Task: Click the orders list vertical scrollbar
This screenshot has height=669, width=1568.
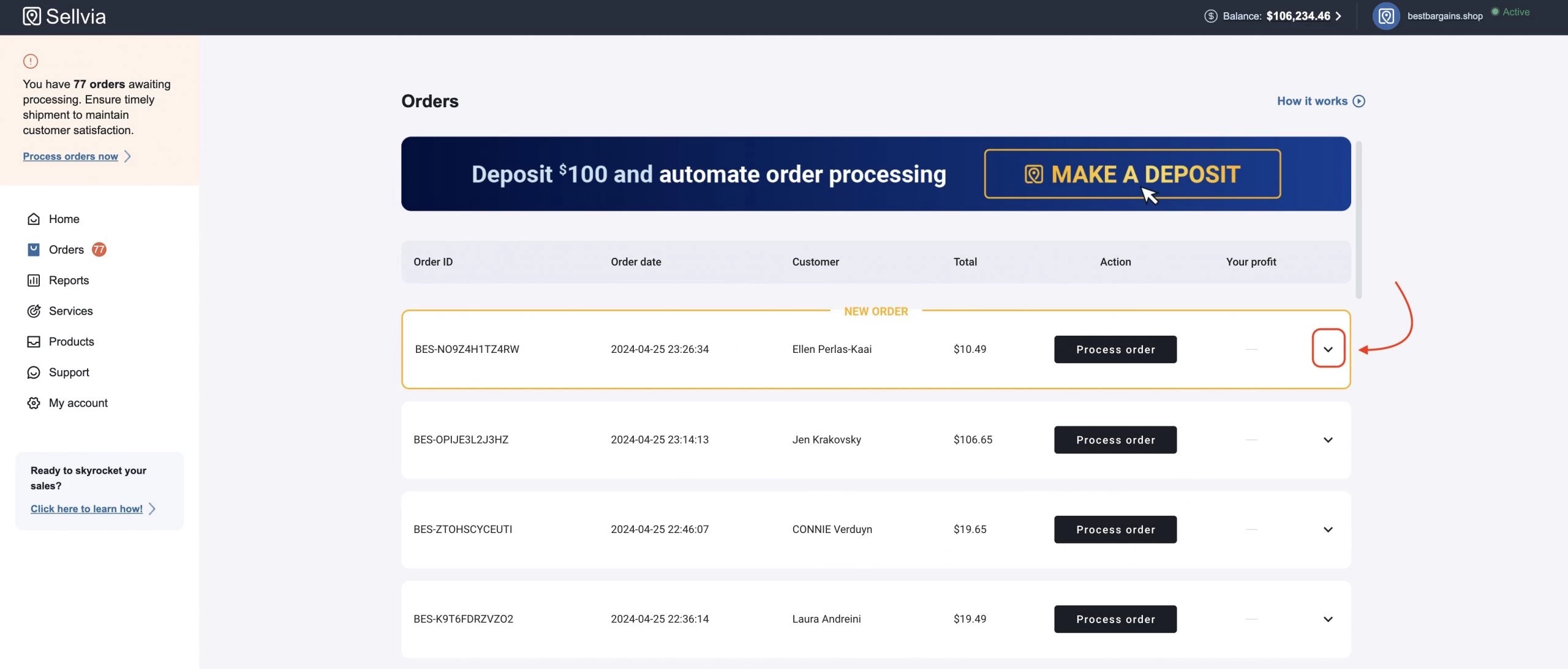Action: pyautogui.click(x=1359, y=220)
